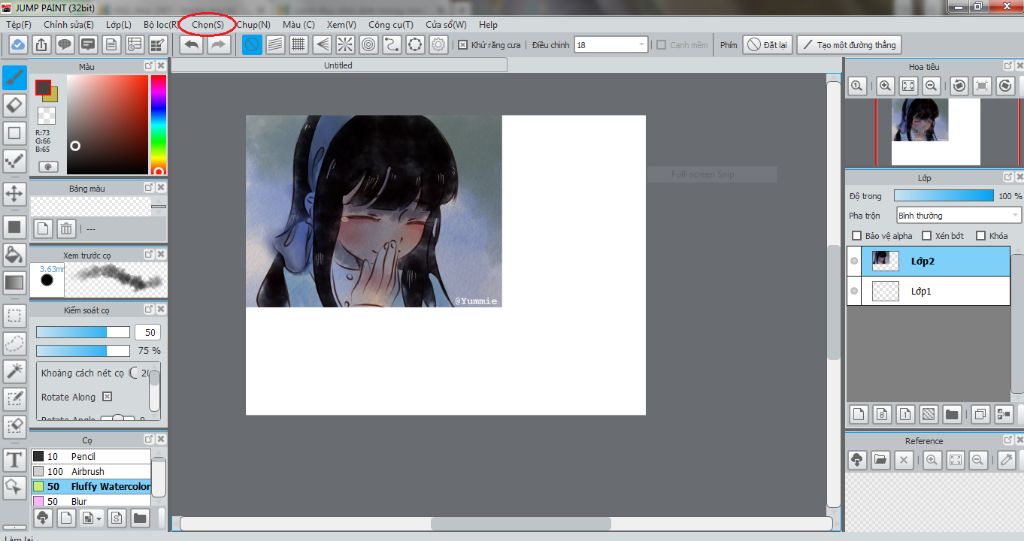Add a halftone layer
This screenshot has width=1024, height=541.
(x=929, y=414)
